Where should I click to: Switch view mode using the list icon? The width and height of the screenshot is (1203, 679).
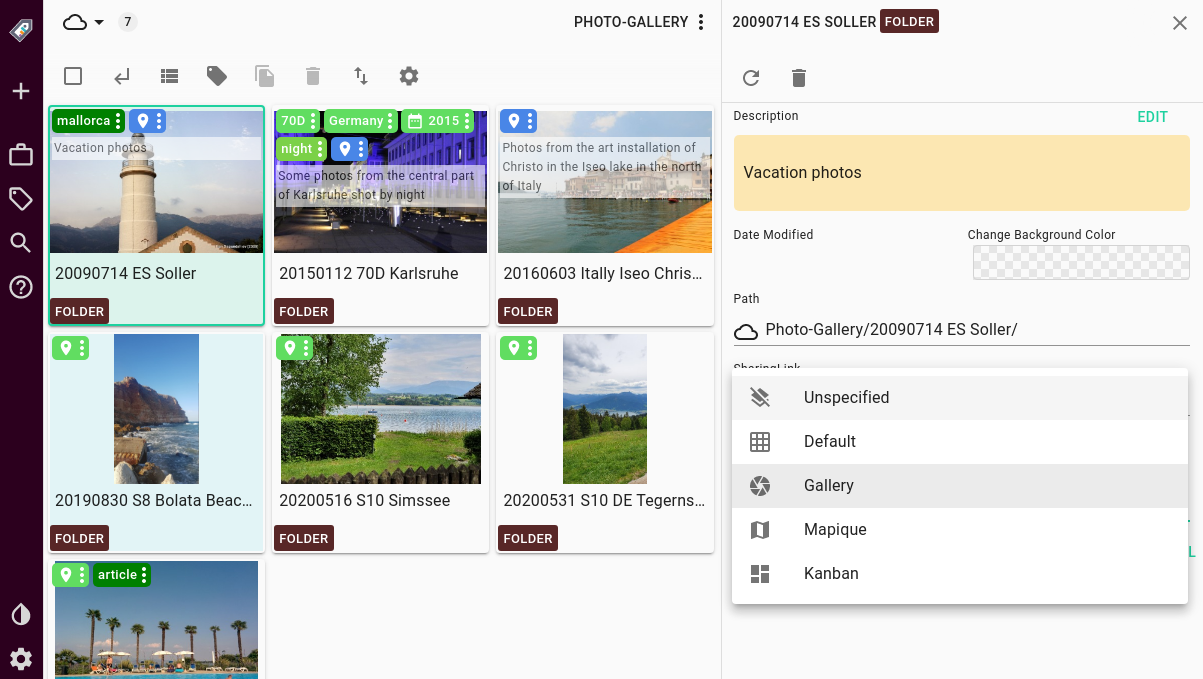point(169,76)
